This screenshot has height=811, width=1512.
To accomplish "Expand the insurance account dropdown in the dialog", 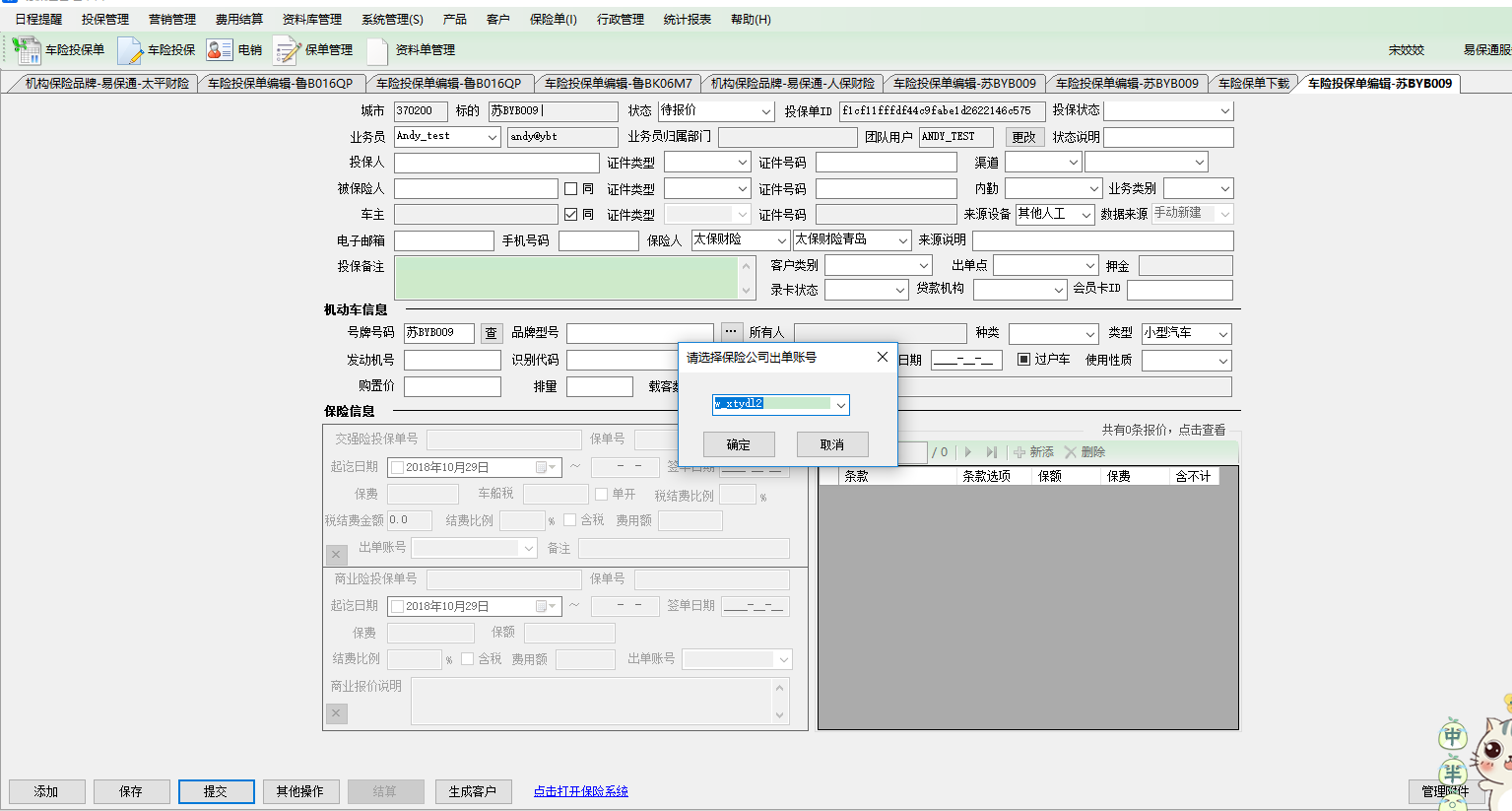I will [840, 405].
